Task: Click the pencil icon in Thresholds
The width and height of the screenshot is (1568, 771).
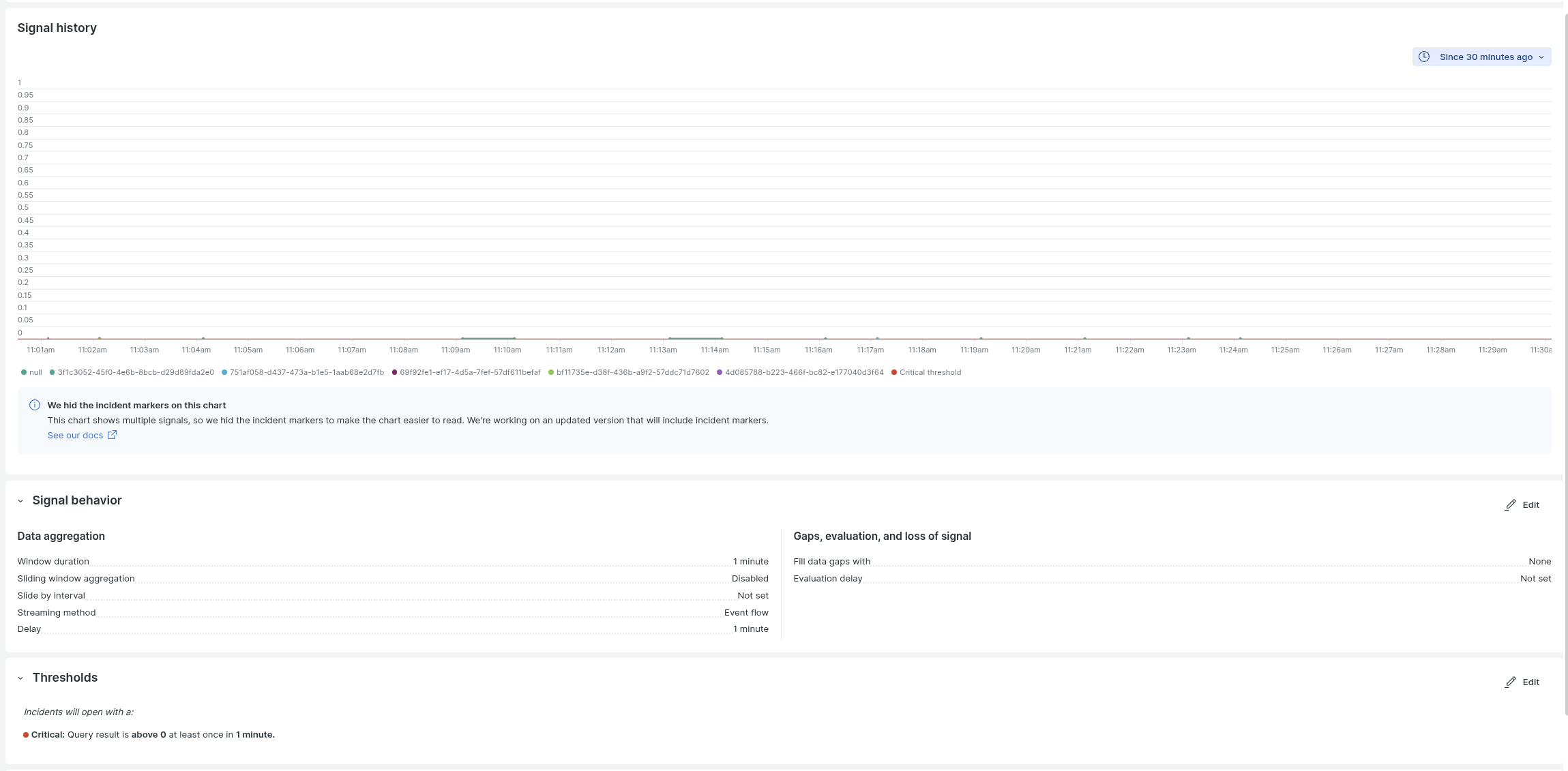Action: tap(1511, 682)
